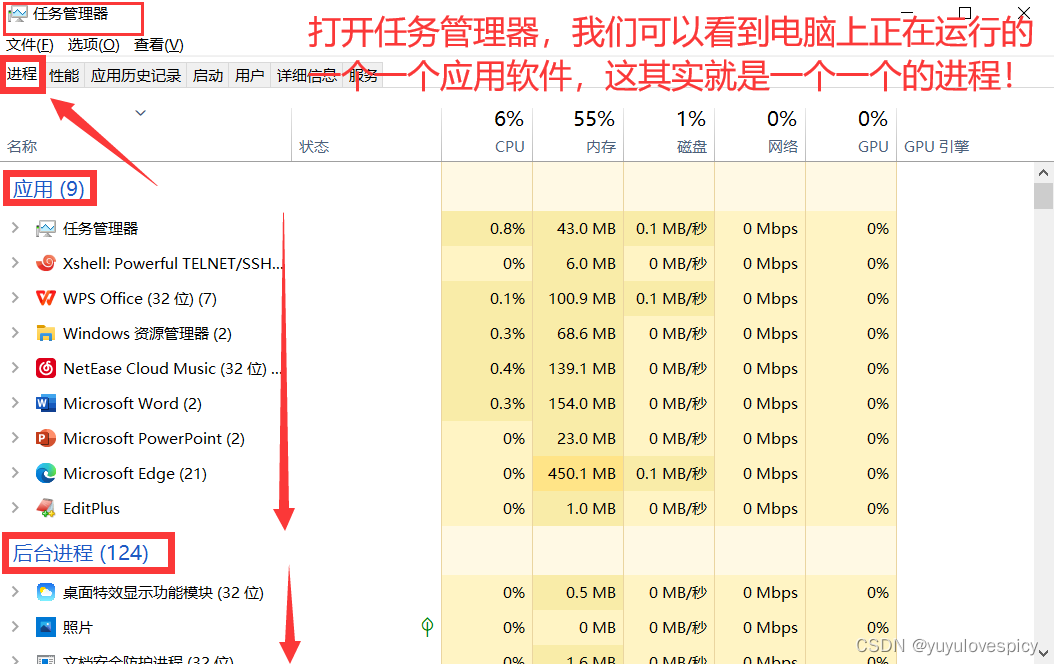Expand the EditPlus process row
Image resolution: width=1054 pixels, height=665 pixels.
click(15, 508)
